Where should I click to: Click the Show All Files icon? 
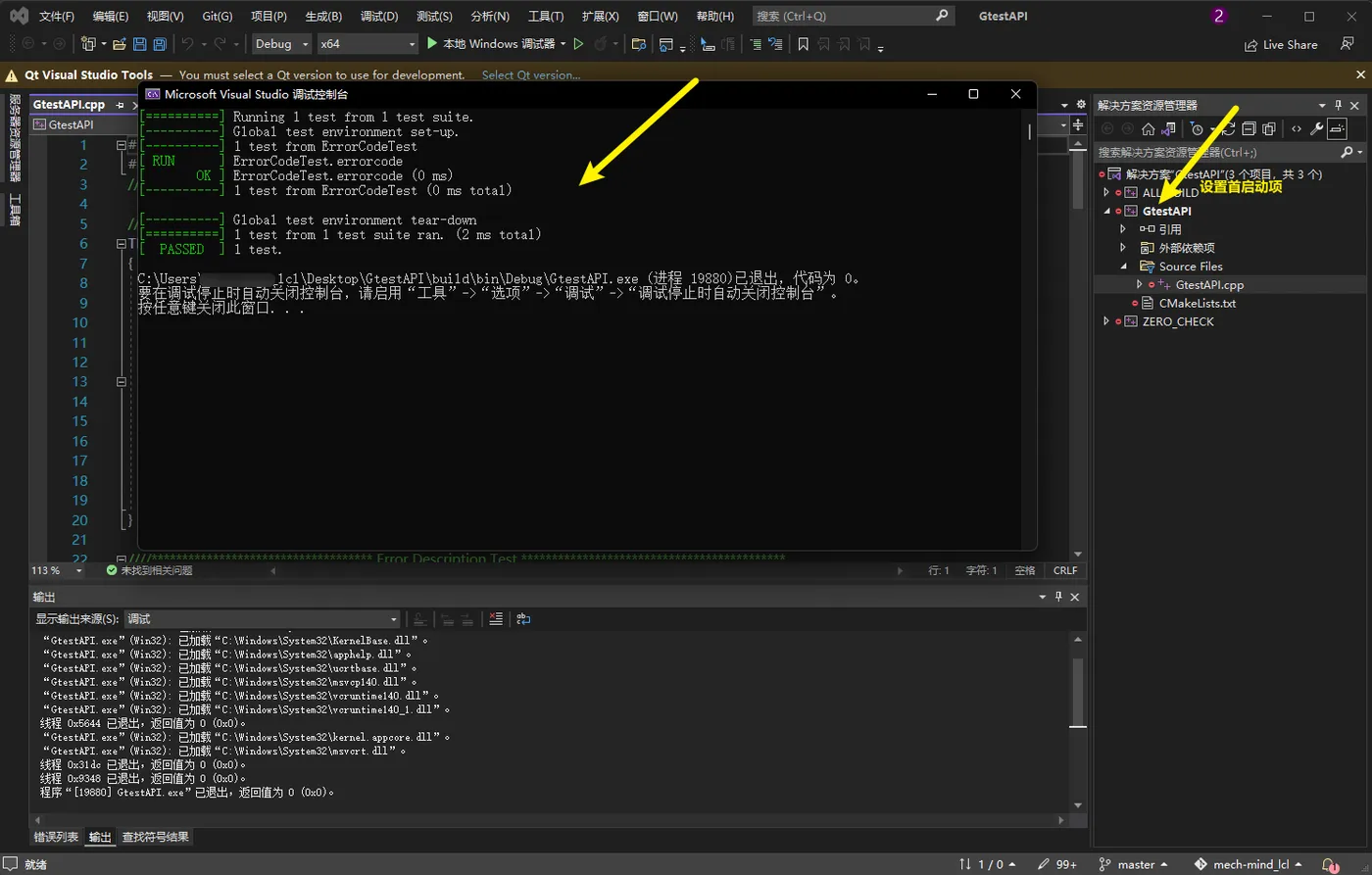point(1269,128)
